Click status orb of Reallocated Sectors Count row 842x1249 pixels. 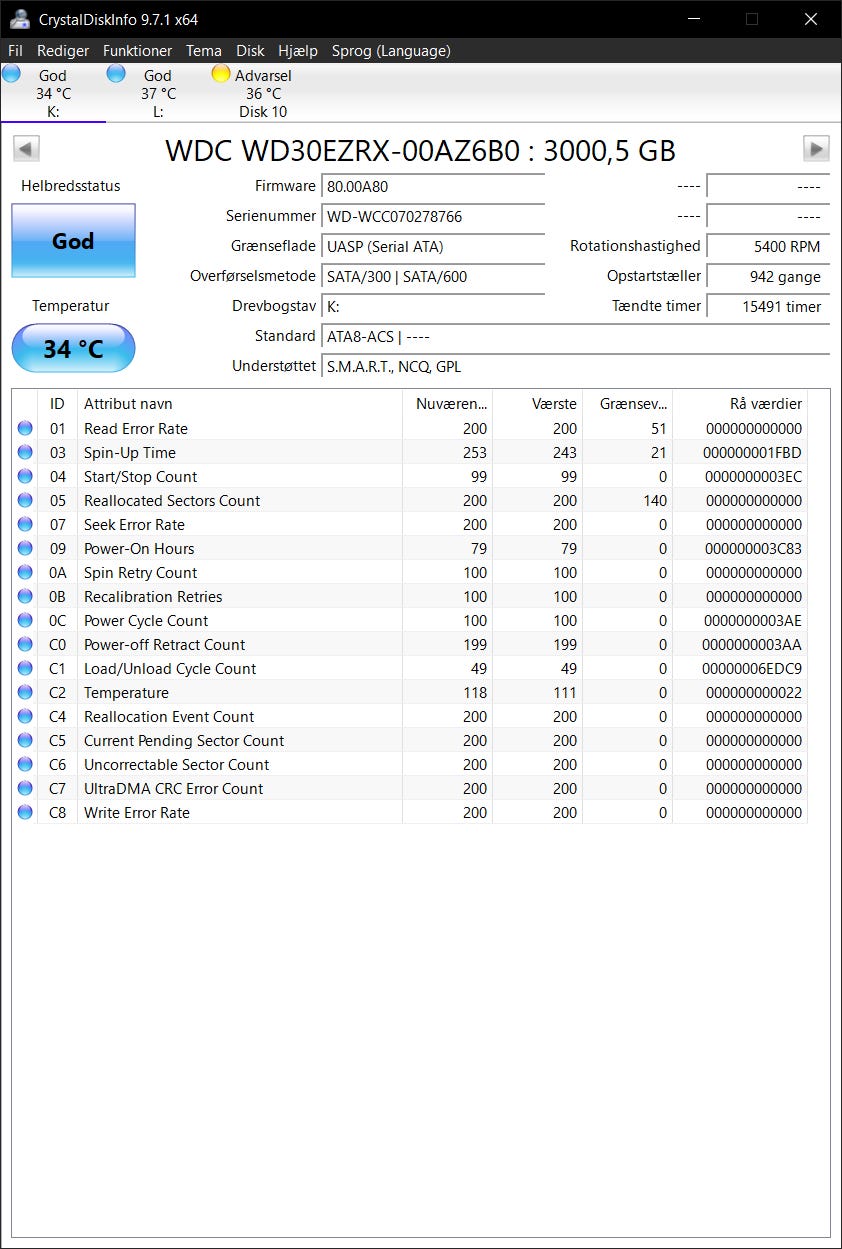[x=25, y=501]
